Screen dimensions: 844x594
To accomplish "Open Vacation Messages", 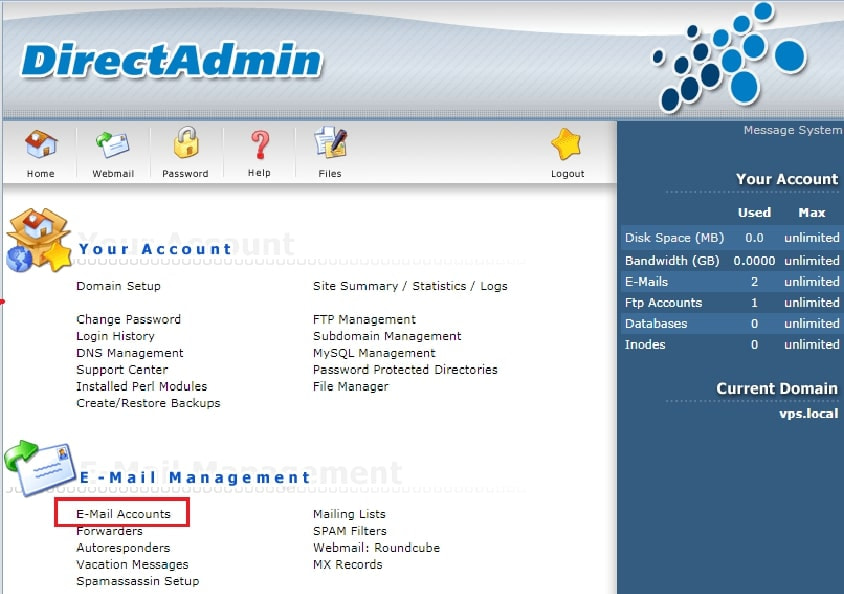I will [x=132, y=564].
